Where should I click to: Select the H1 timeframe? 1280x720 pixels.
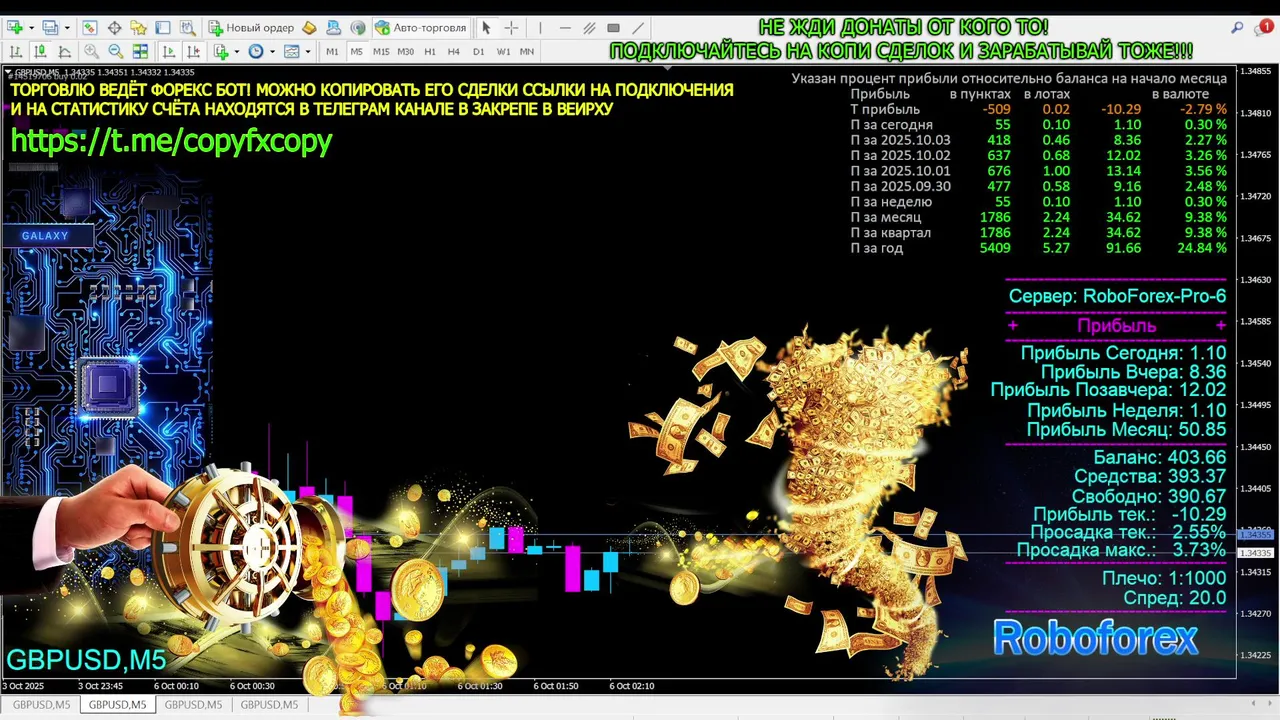[x=430, y=51]
